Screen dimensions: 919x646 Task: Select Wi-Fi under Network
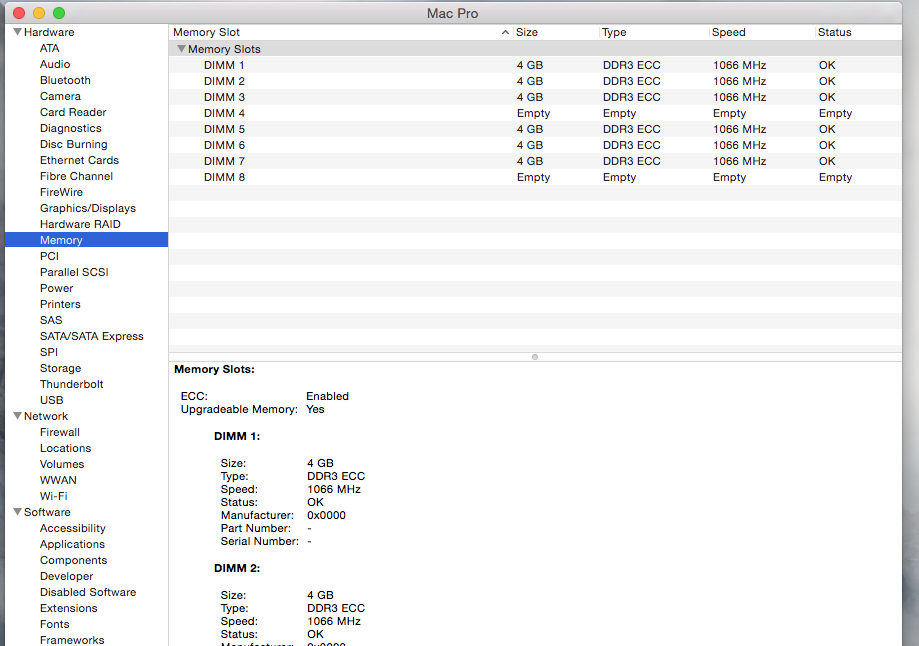[53, 496]
